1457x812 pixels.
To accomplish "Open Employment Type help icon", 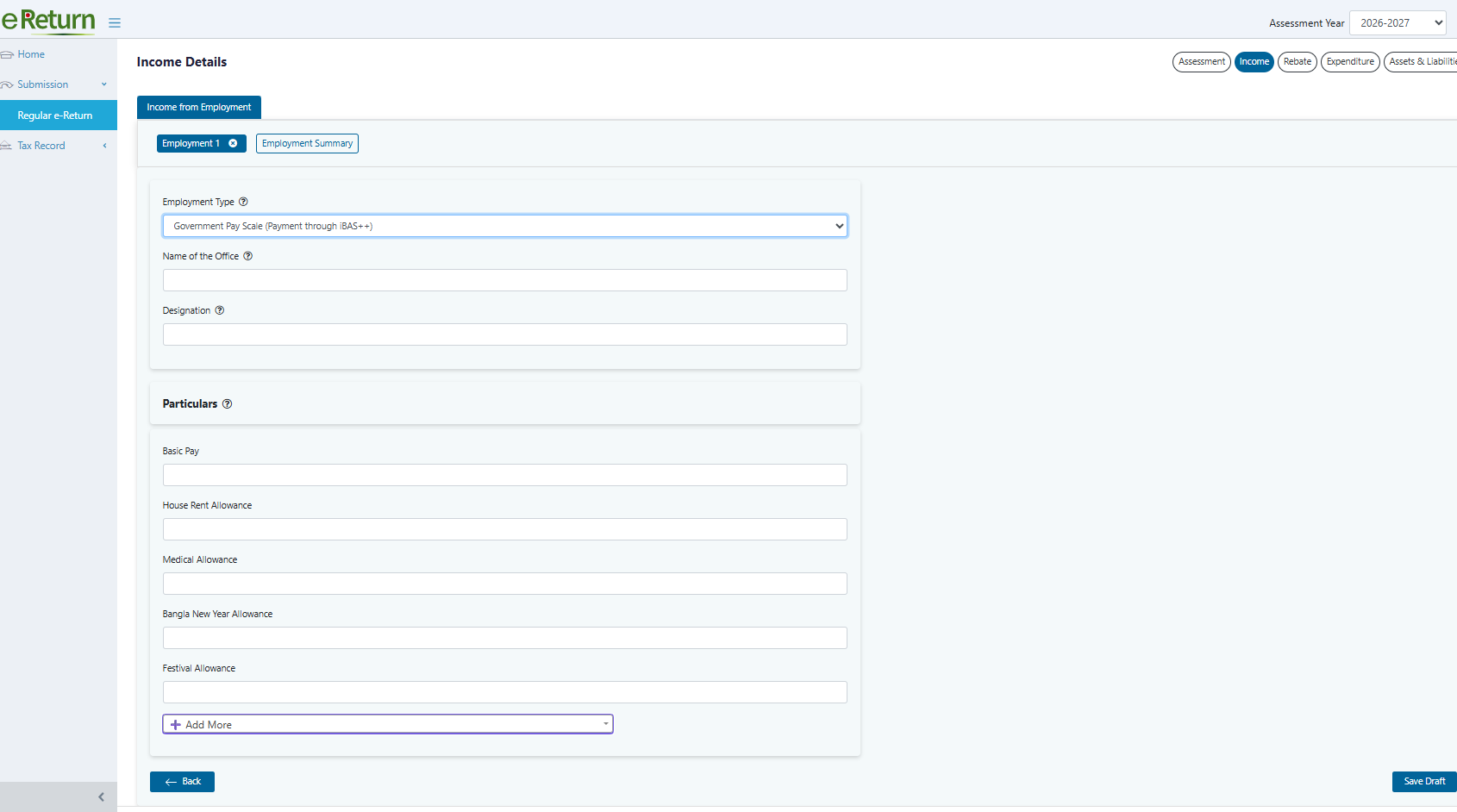I will pyautogui.click(x=243, y=202).
